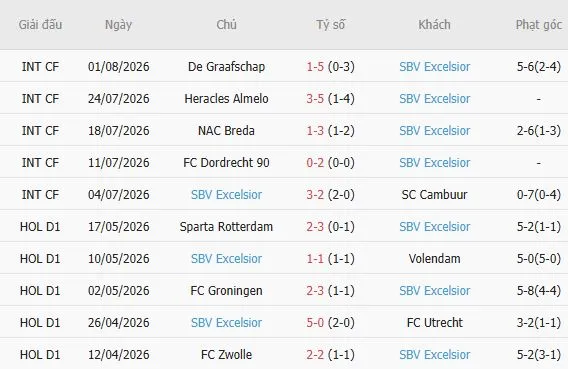Click the FC Zwolle home team
The height and width of the screenshot is (369, 568).
[226, 355]
